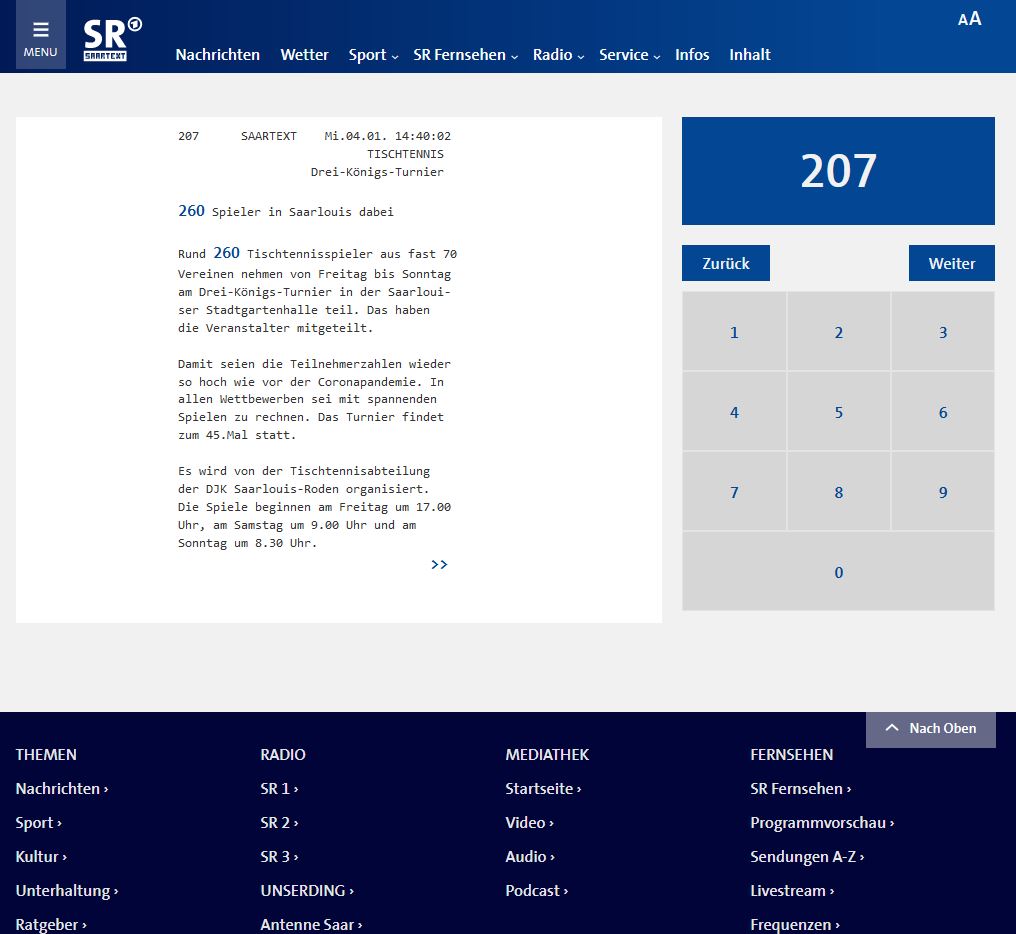Change font size with AA icon

coord(969,19)
